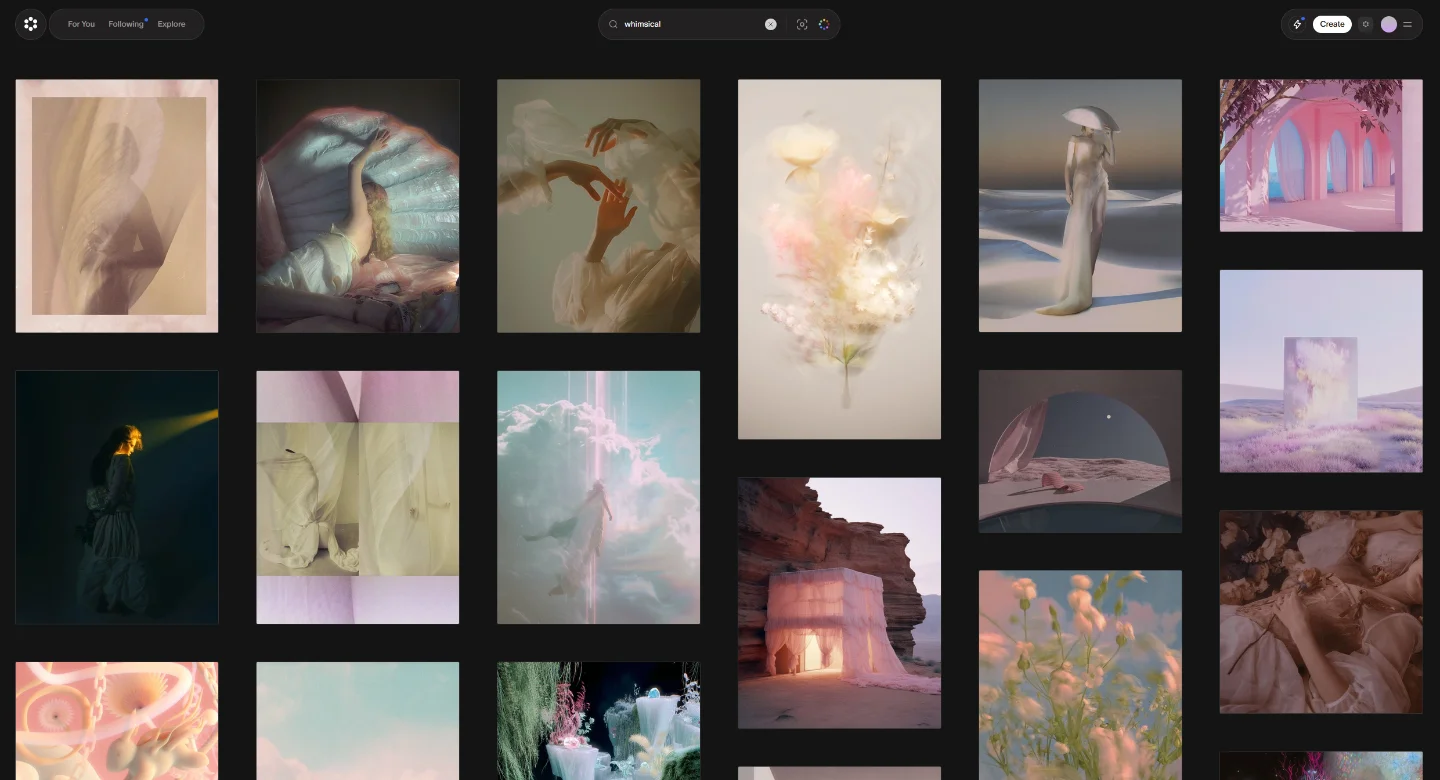The image size is (1440, 780).
Task: Open visual image search icon
Action: pos(802,24)
